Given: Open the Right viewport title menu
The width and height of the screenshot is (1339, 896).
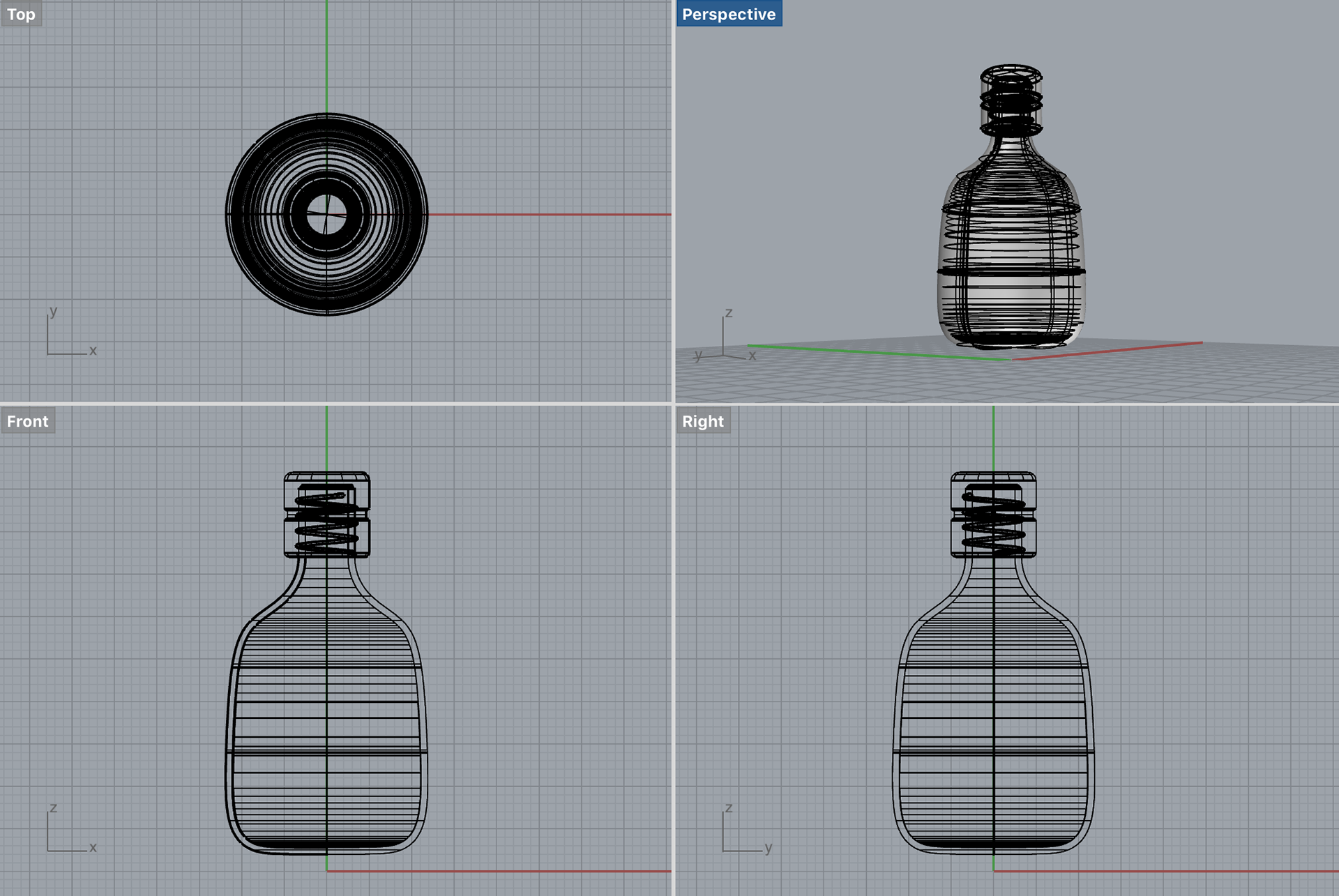Looking at the screenshot, I should [x=703, y=421].
